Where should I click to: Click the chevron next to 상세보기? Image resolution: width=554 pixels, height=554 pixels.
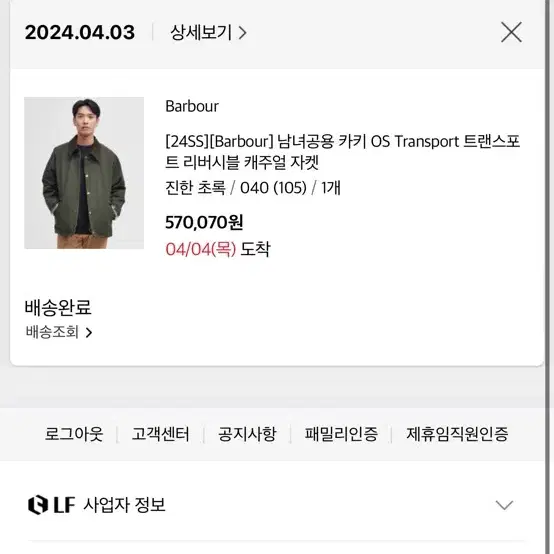(242, 33)
